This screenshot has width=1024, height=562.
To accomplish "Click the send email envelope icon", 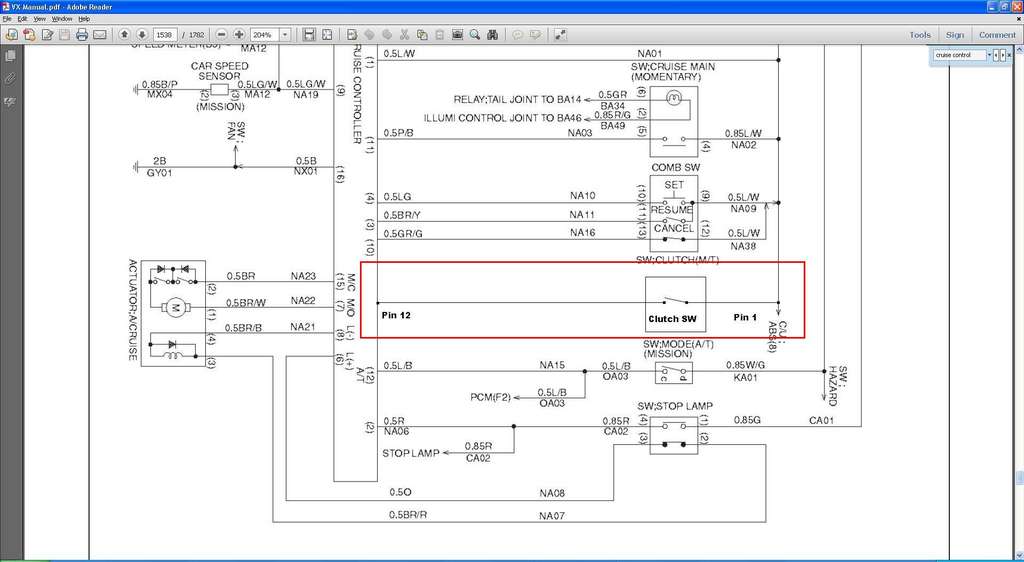I will pos(100,35).
